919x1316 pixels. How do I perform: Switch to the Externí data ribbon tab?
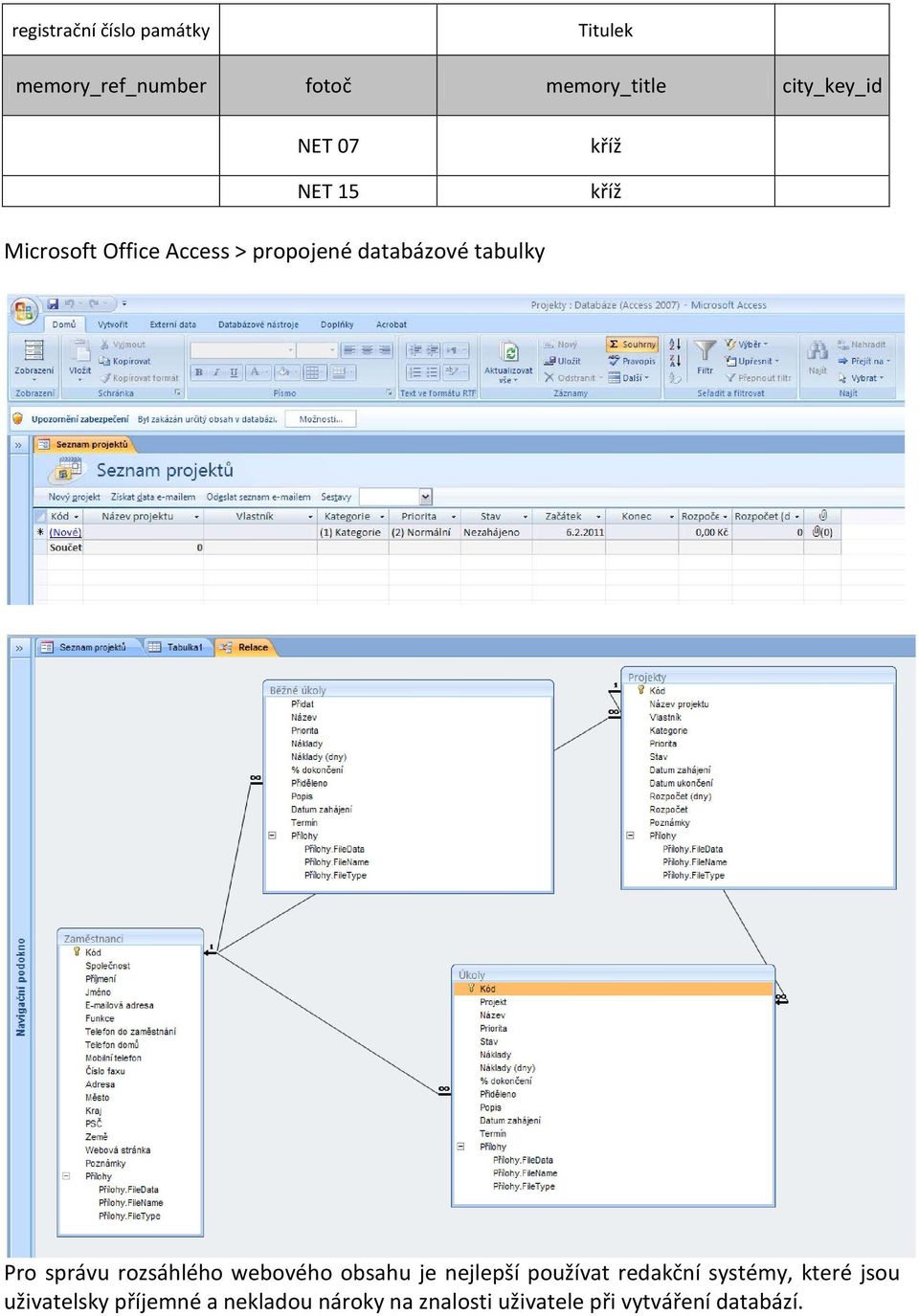pos(173,325)
